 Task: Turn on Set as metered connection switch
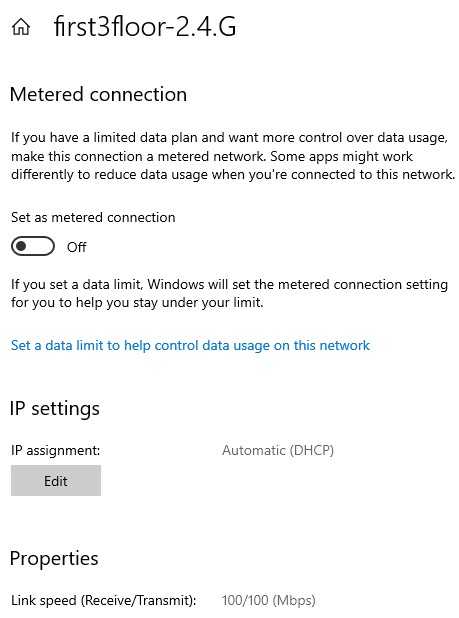(x=33, y=246)
